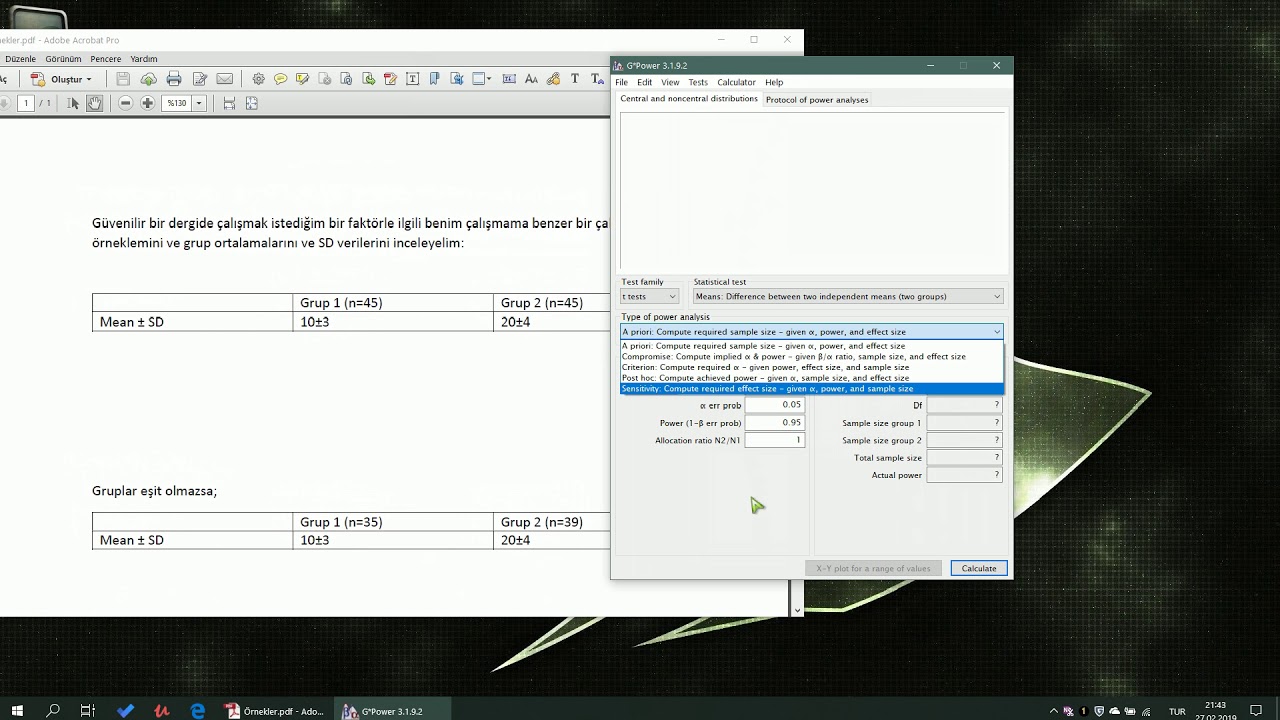The image size is (1280, 720).
Task: Click the Acrobat save disk icon
Action: (x=123, y=79)
